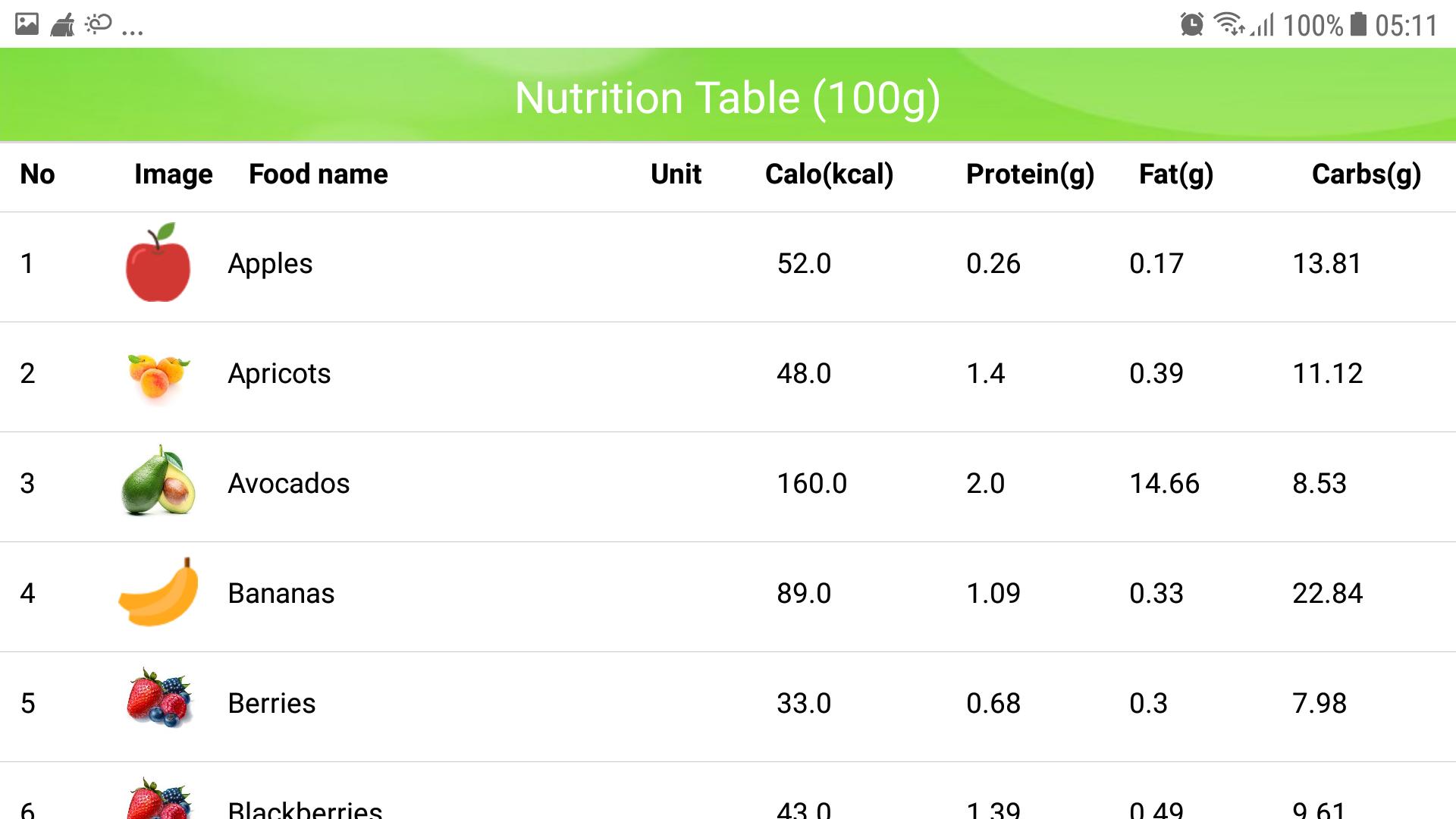Tap the apricots fruit image
This screenshot has width=1456, height=819.
pyautogui.click(x=158, y=375)
